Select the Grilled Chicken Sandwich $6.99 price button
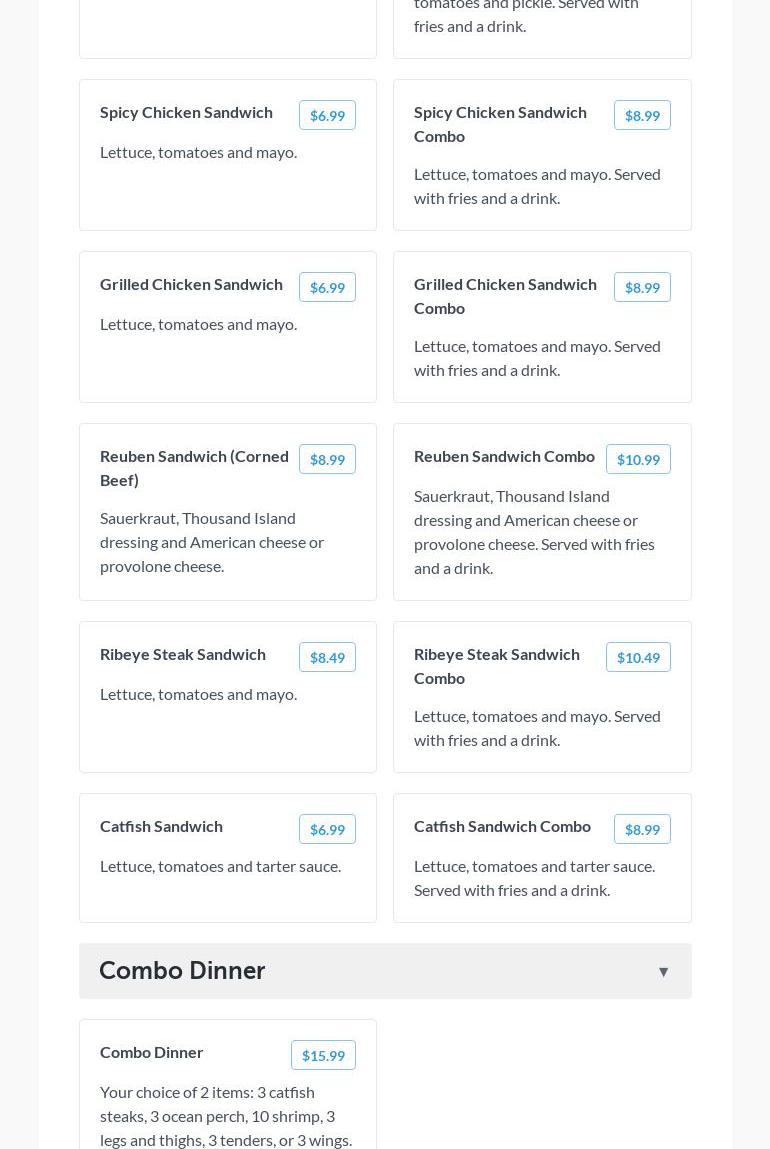This screenshot has width=770, height=1149. 327,287
